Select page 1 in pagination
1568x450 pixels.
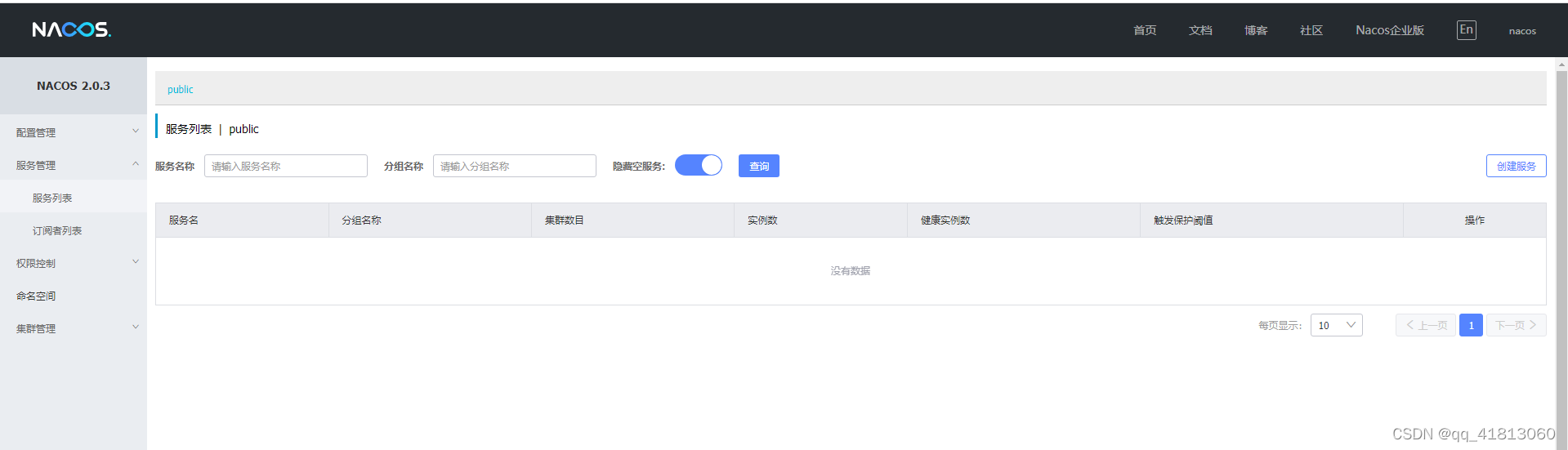(x=1471, y=325)
